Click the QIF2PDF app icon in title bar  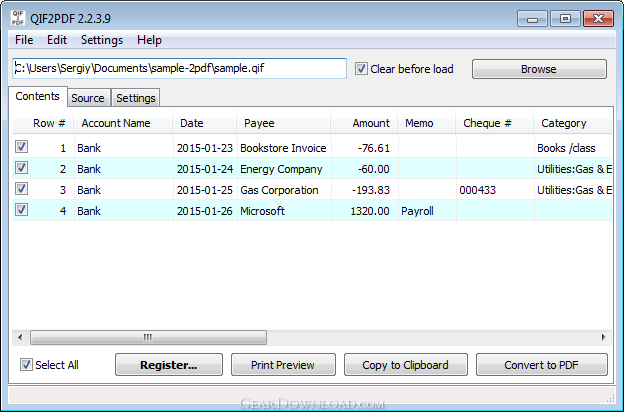18,18
